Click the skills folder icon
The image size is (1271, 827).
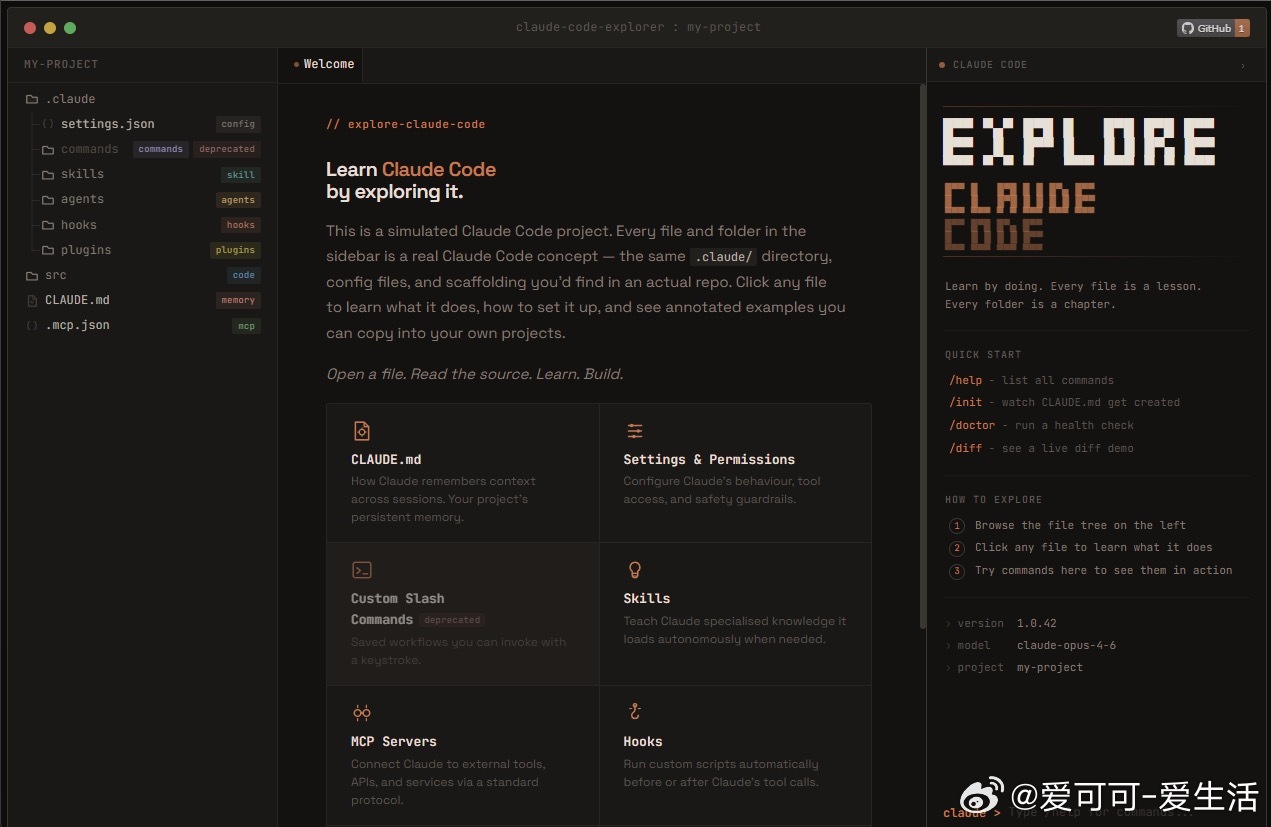[48, 174]
